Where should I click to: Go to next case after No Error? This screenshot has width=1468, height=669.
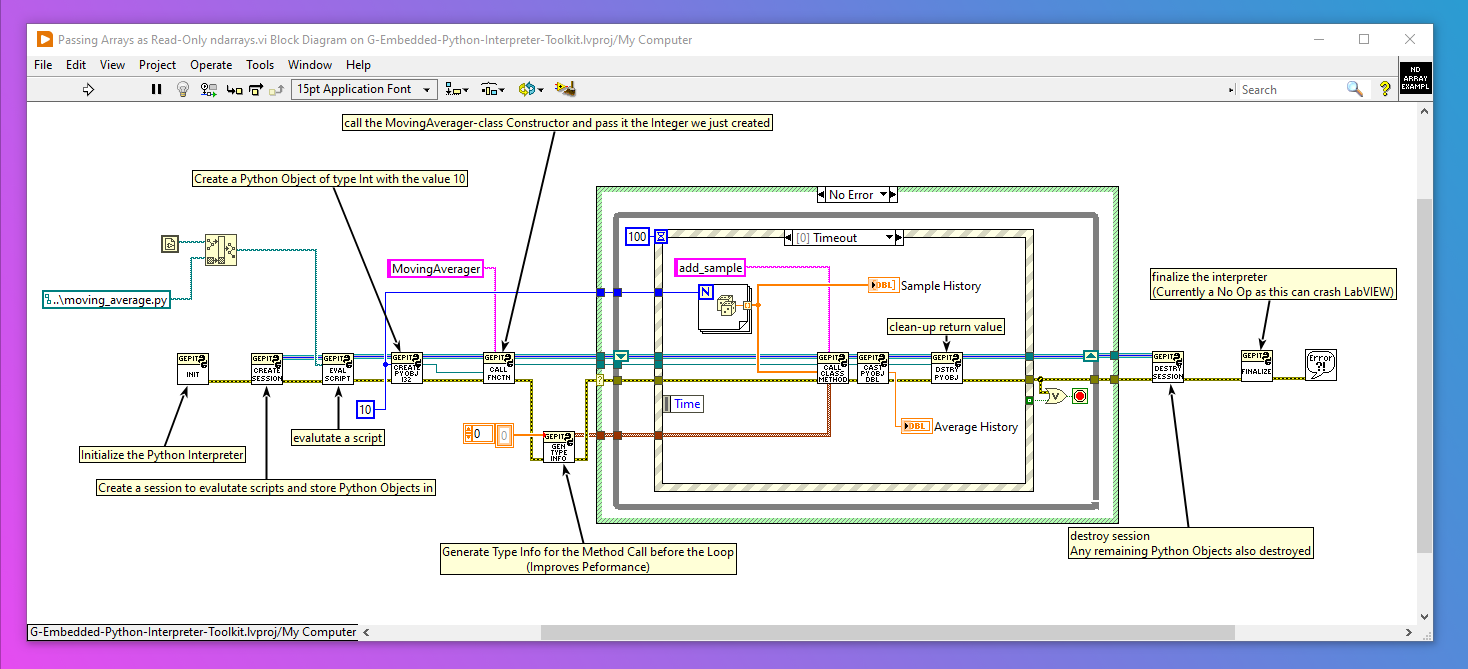pyautogui.click(x=893, y=194)
